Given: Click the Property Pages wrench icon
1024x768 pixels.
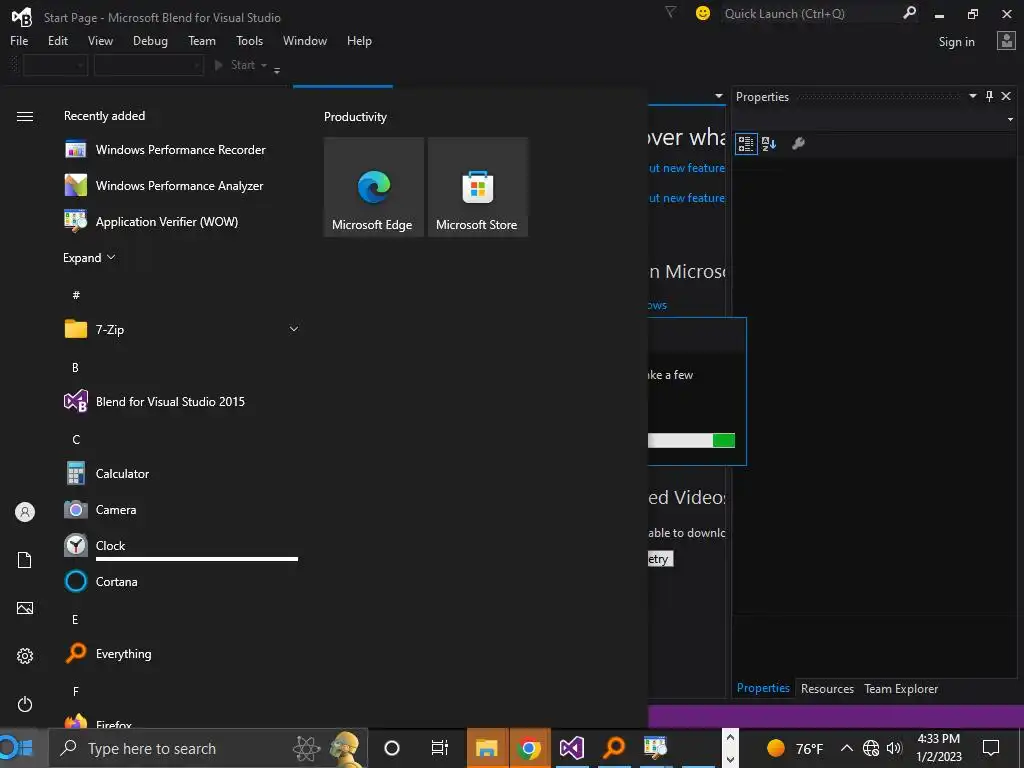Looking at the screenshot, I should (798, 144).
